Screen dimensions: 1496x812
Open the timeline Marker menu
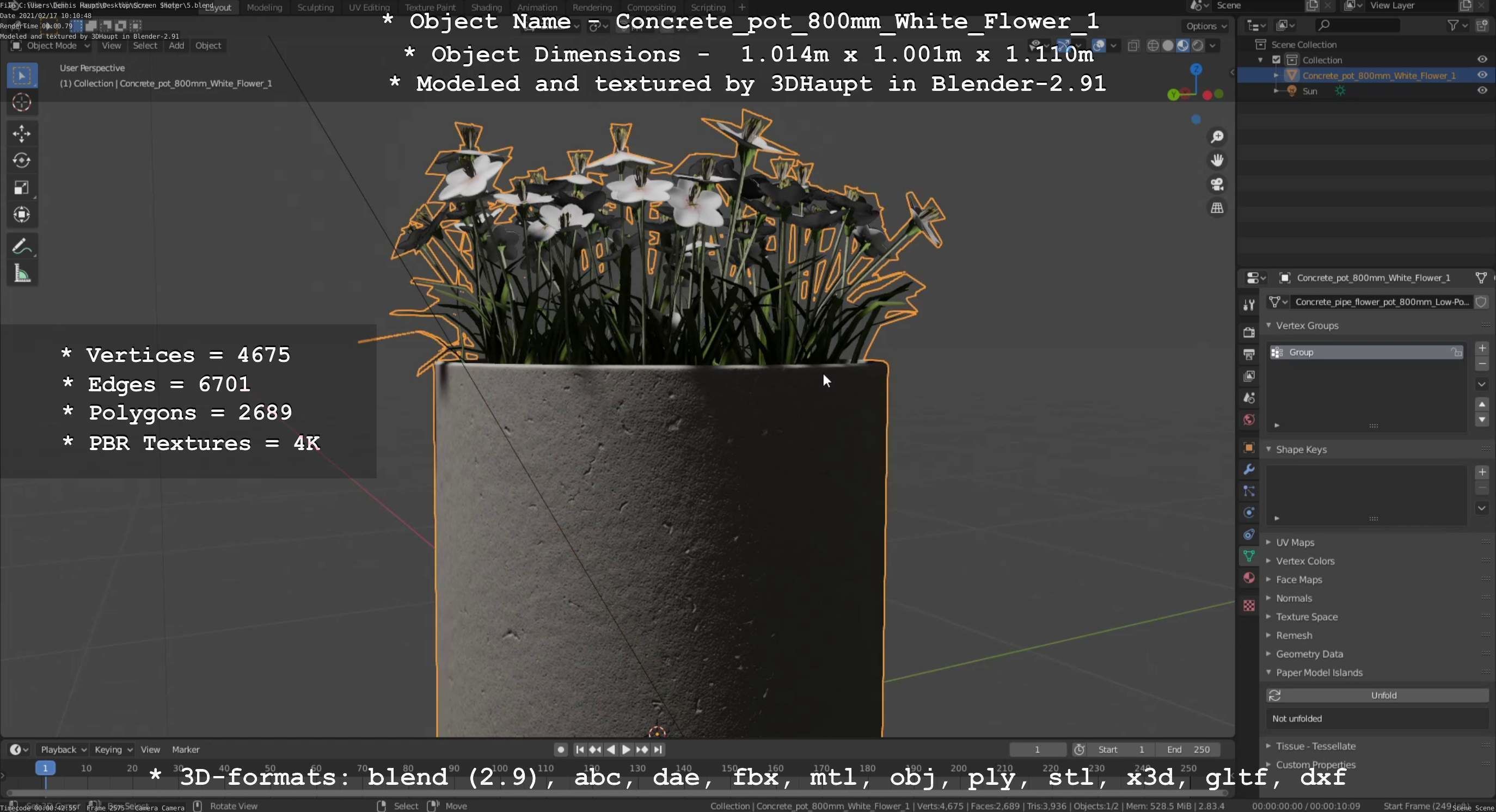click(x=185, y=749)
